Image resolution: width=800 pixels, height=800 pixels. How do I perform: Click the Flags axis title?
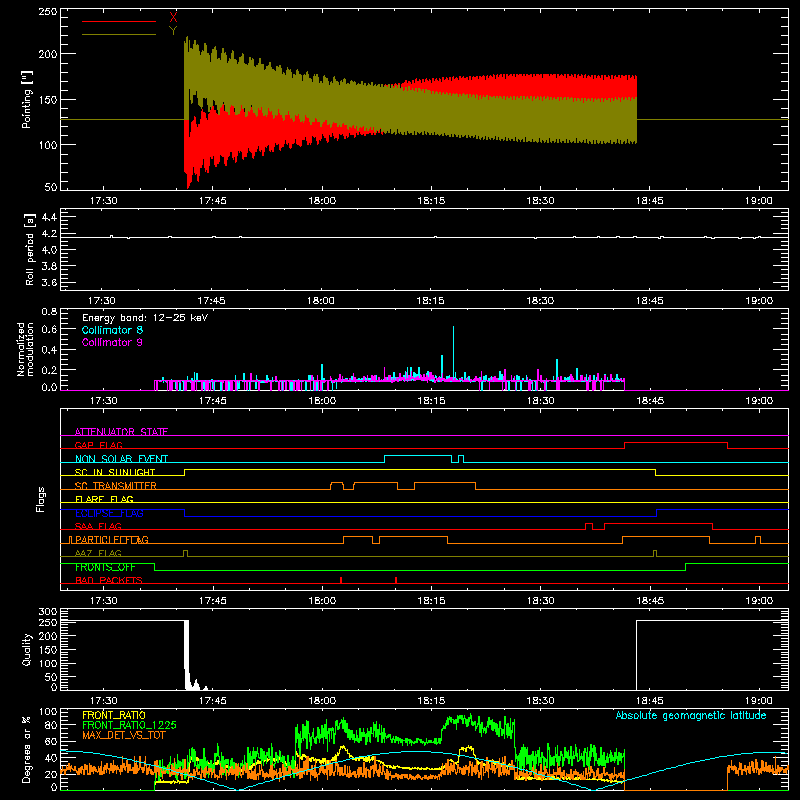tap(40, 499)
